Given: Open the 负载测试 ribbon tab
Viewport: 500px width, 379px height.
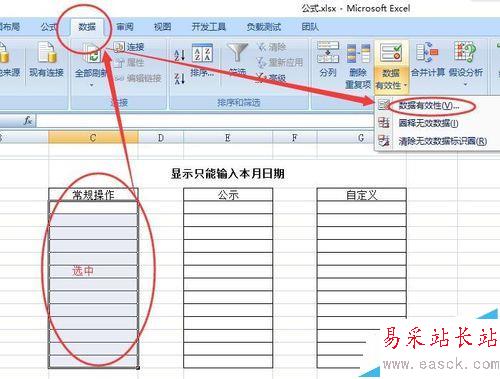Looking at the screenshot, I should point(264,27).
